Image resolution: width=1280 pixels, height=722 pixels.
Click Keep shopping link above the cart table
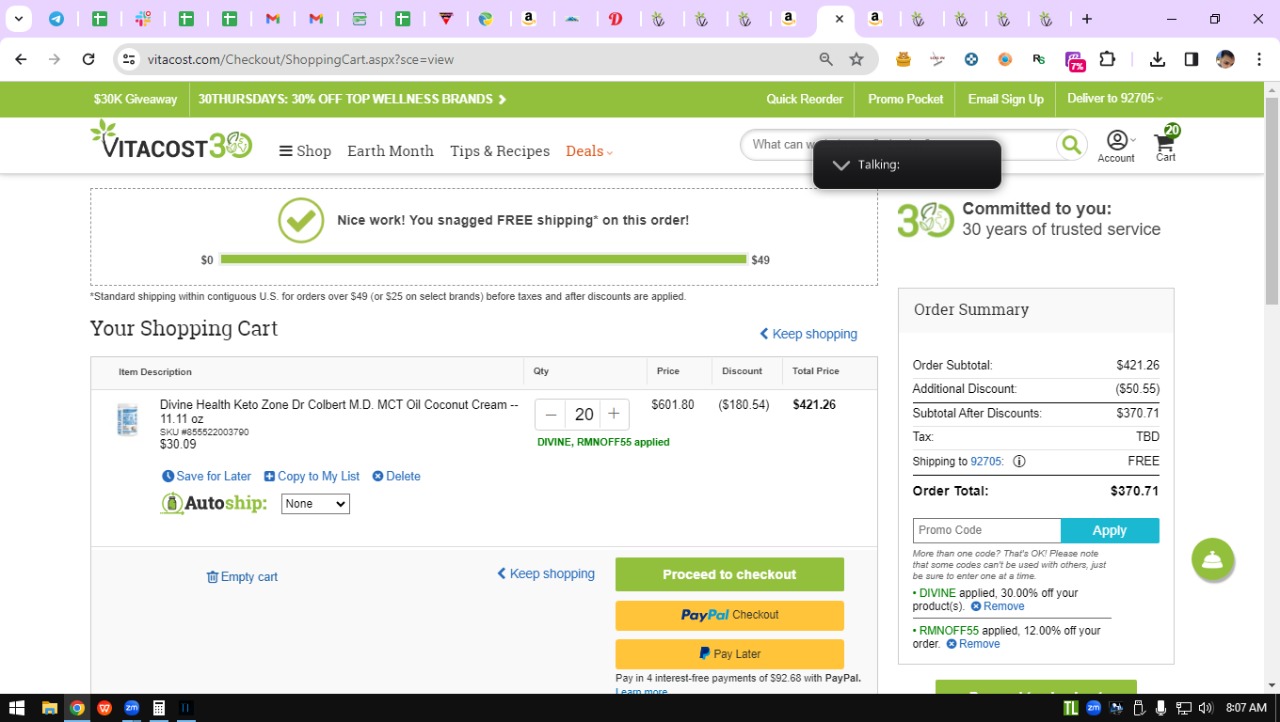(808, 334)
